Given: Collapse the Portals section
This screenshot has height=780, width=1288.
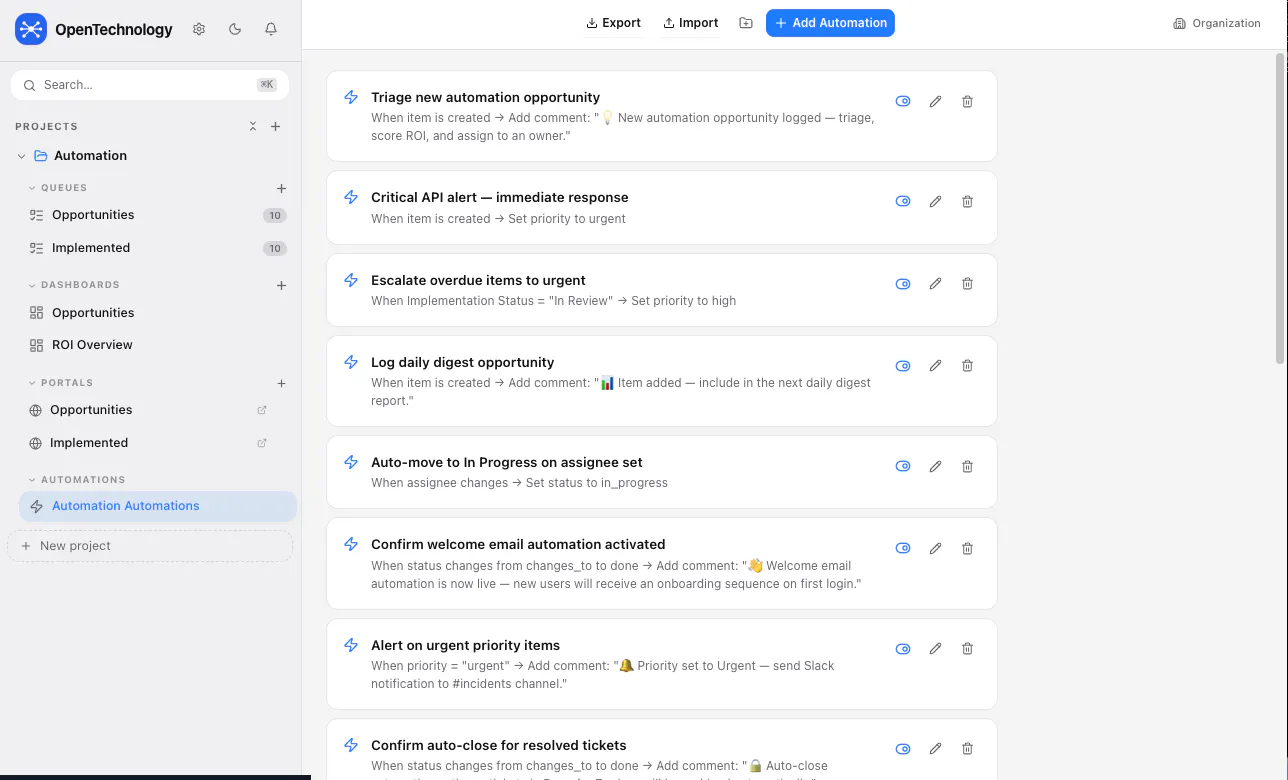Looking at the screenshot, I should (x=32, y=383).
